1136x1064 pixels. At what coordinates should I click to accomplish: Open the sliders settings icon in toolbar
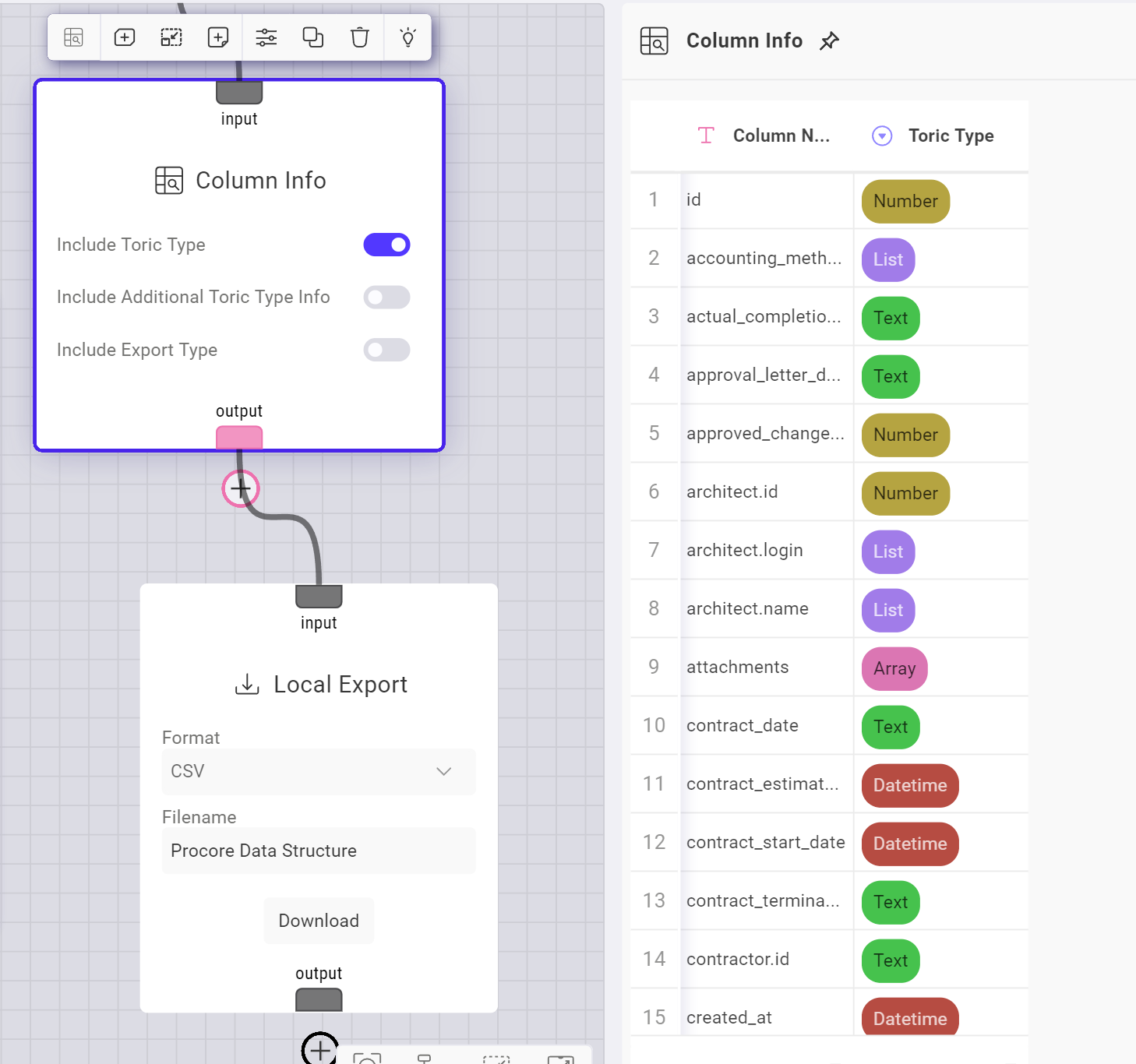tap(266, 37)
